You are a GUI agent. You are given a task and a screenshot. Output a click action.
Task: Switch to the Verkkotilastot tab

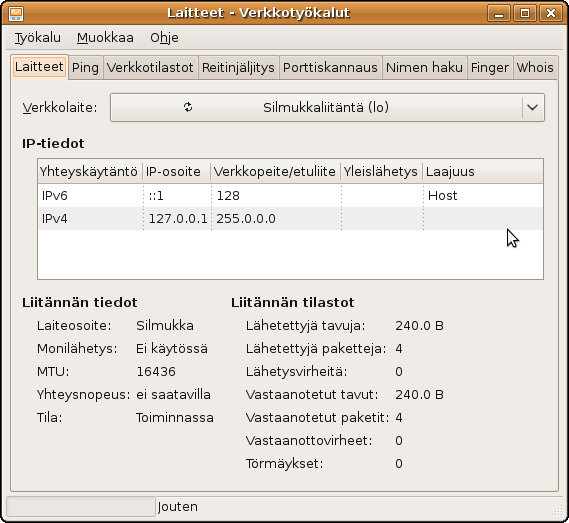pos(150,68)
